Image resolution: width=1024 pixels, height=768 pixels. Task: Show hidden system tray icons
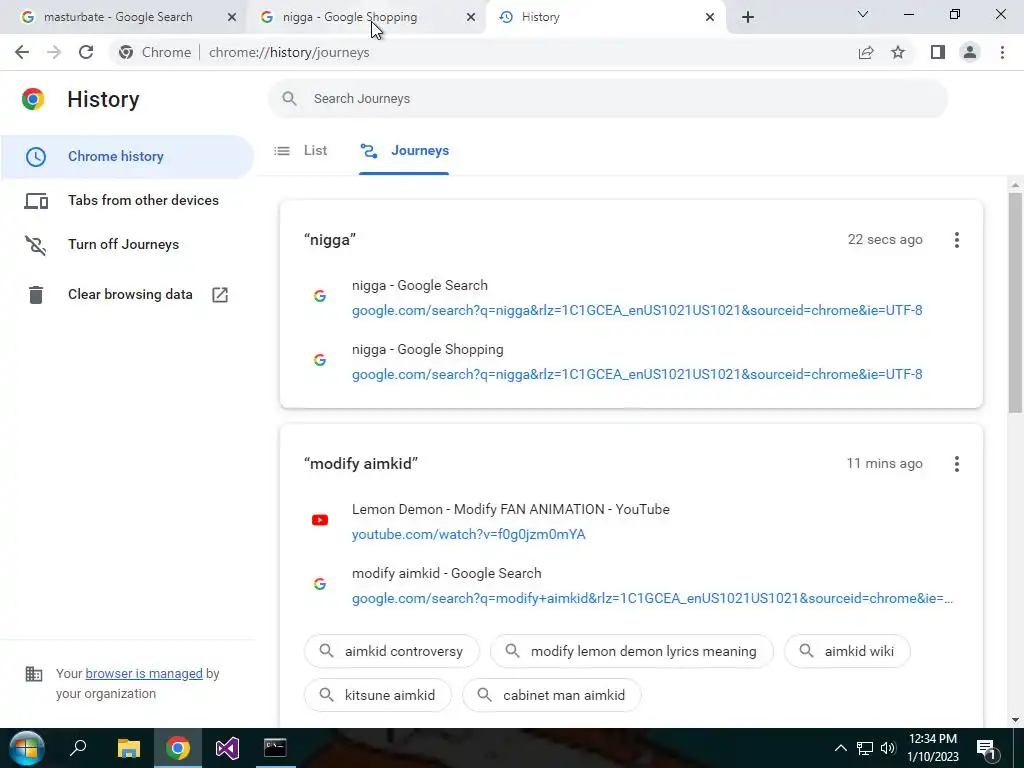pyautogui.click(x=840, y=748)
